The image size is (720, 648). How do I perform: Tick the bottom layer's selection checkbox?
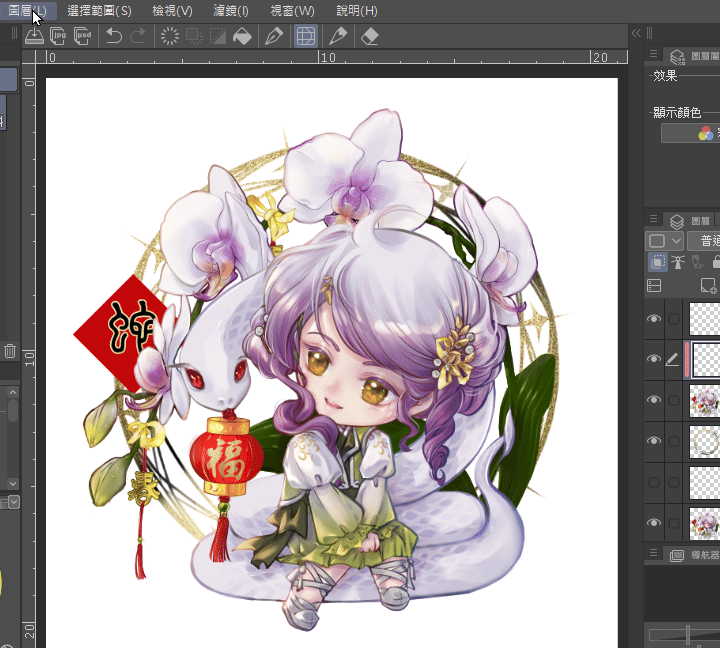674,523
